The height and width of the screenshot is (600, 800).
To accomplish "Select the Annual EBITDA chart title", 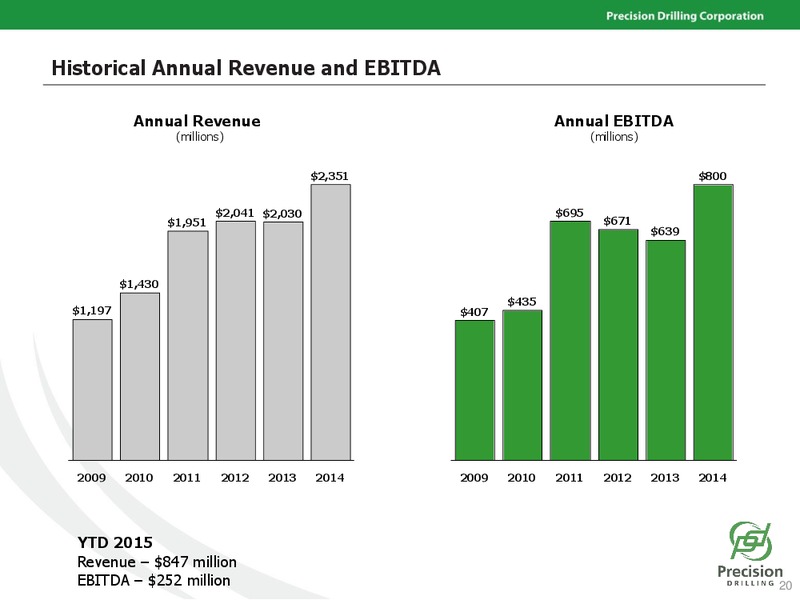I will [614, 121].
